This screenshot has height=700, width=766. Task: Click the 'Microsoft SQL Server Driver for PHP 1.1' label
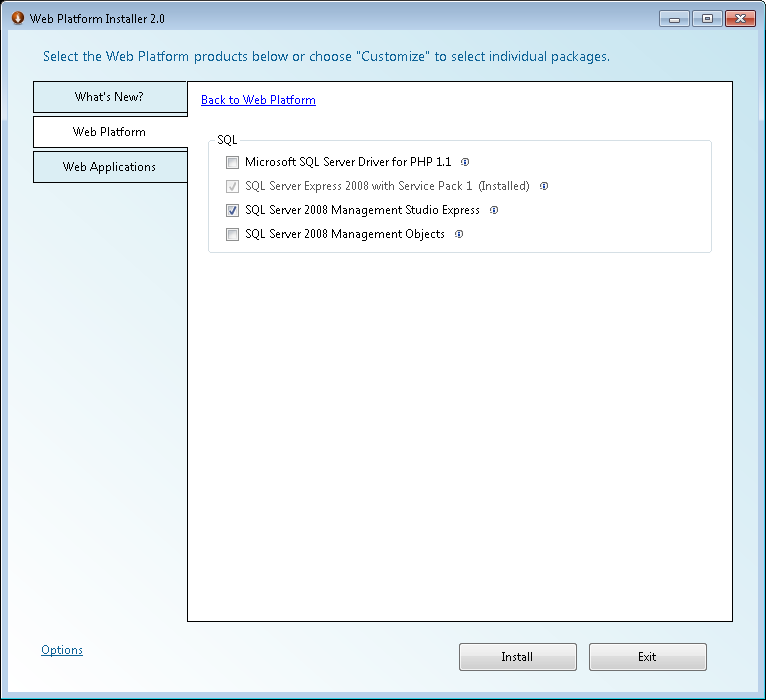tap(348, 162)
